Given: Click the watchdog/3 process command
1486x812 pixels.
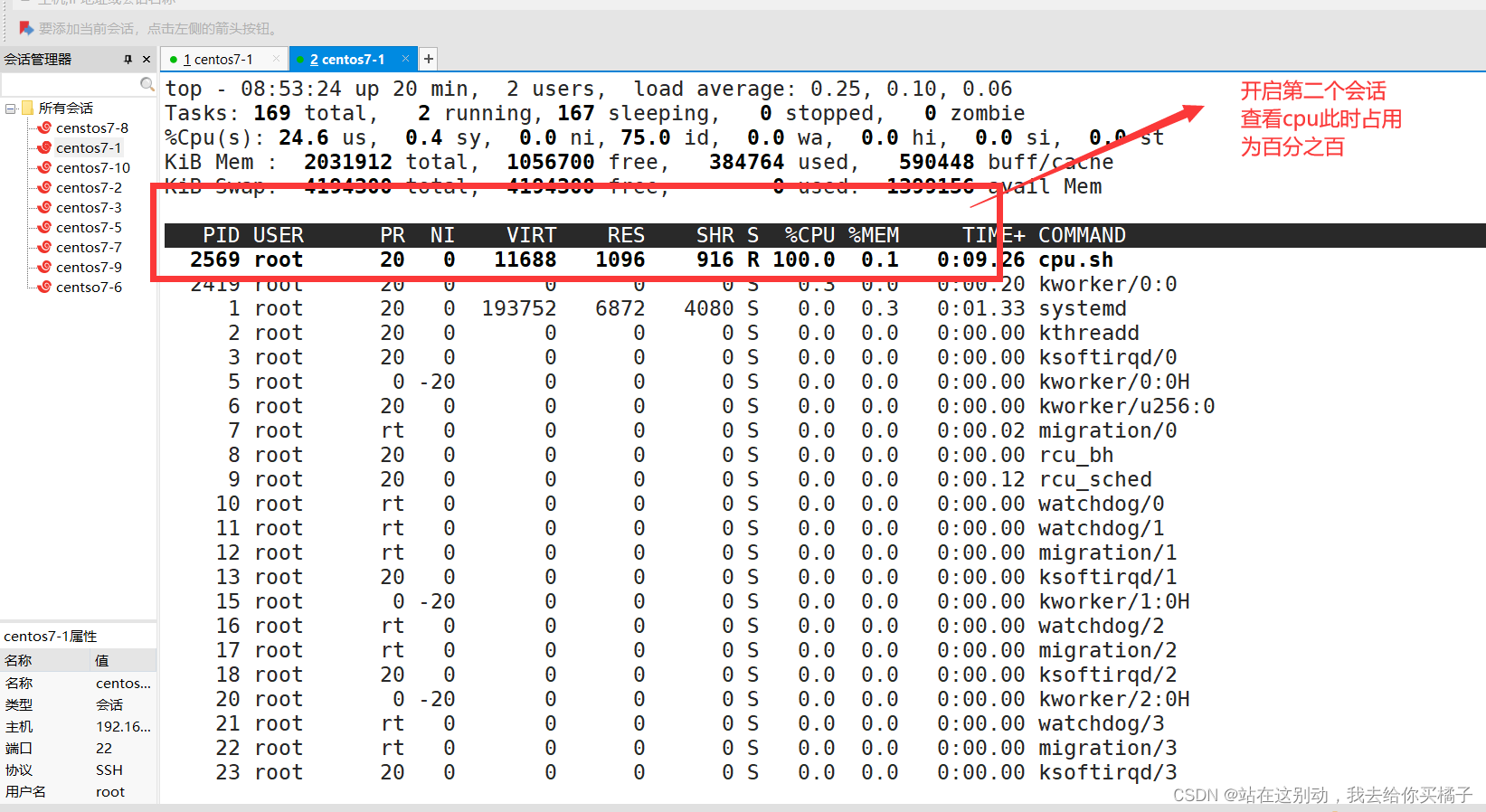Looking at the screenshot, I should click(x=1101, y=724).
